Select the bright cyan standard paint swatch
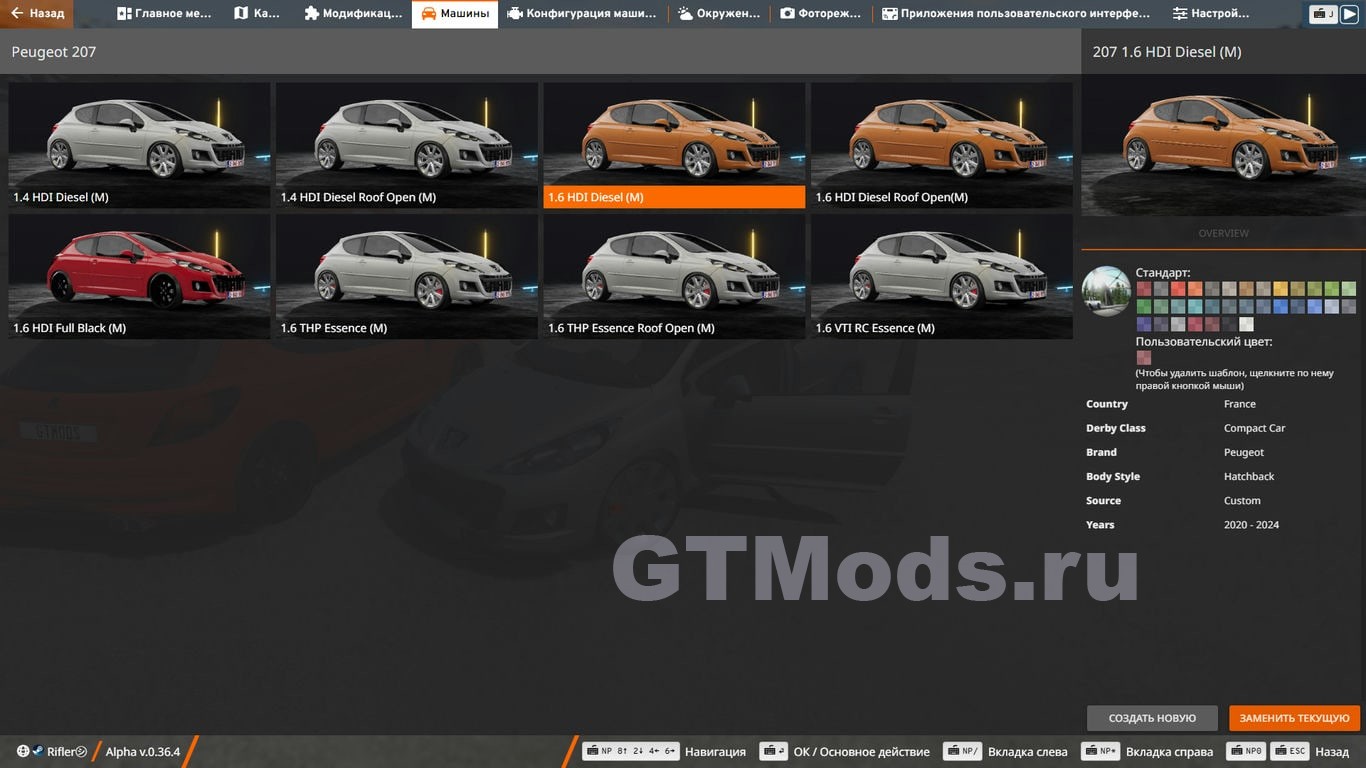The image size is (1366, 768). click(1195, 306)
